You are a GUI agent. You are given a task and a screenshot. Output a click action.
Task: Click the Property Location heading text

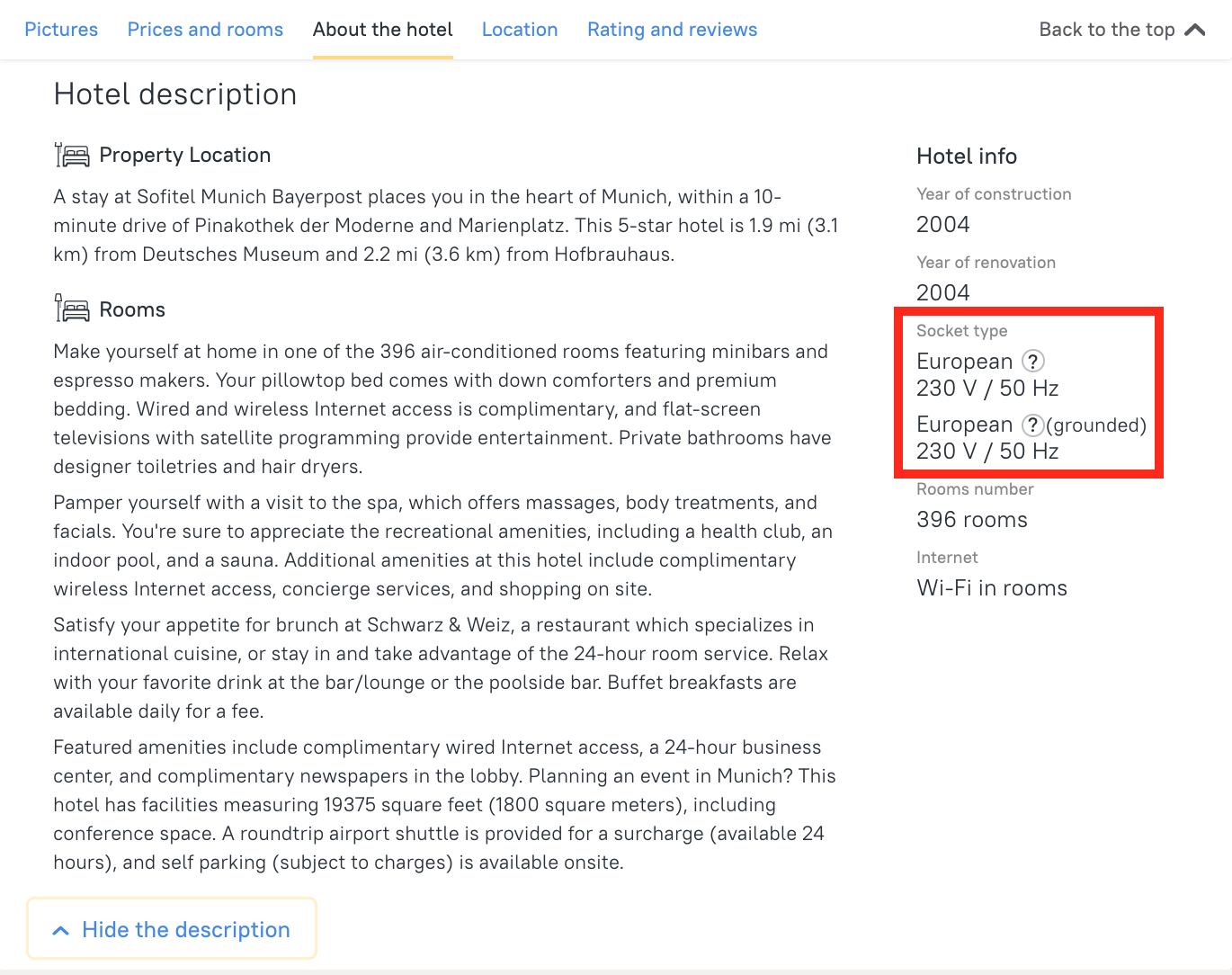pyautogui.click(x=184, y=156)
